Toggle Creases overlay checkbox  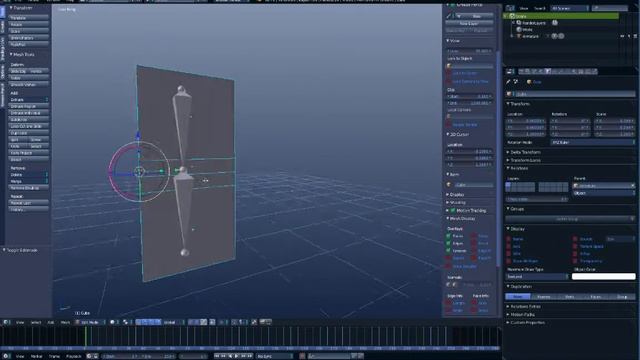(449, 251)
